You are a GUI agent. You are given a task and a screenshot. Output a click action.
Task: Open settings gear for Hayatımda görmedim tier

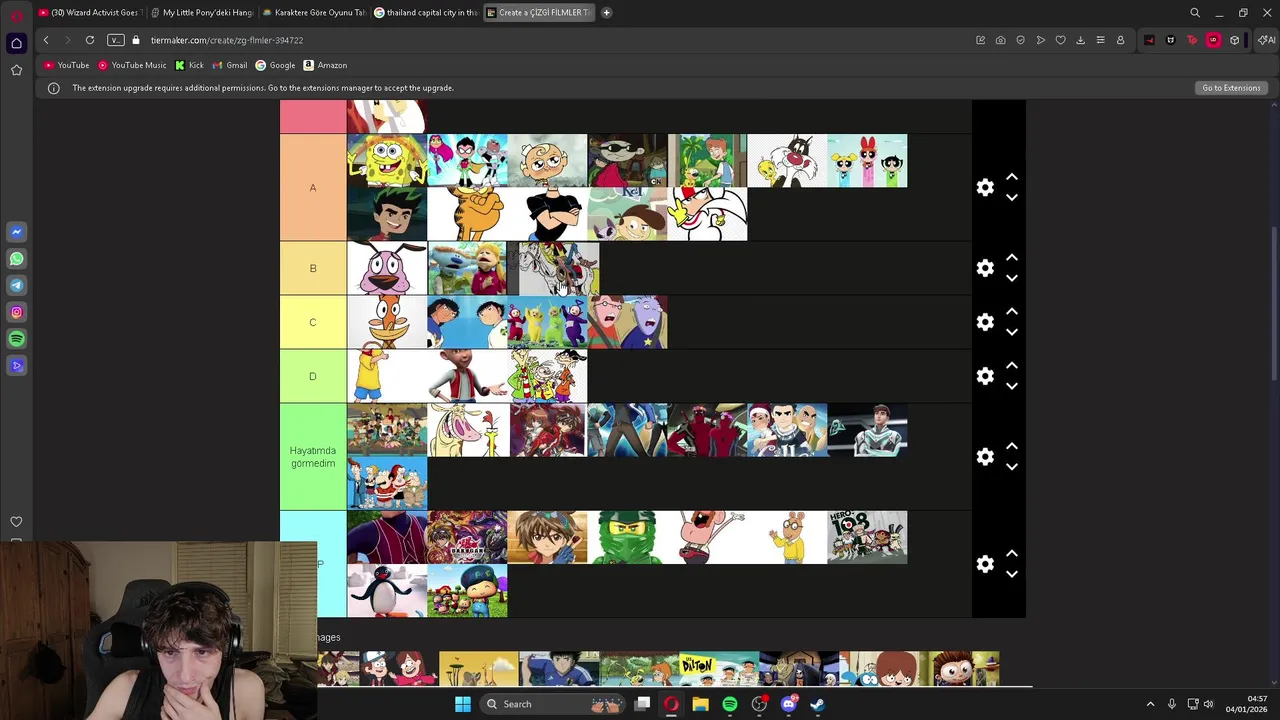tap(985, 457)
